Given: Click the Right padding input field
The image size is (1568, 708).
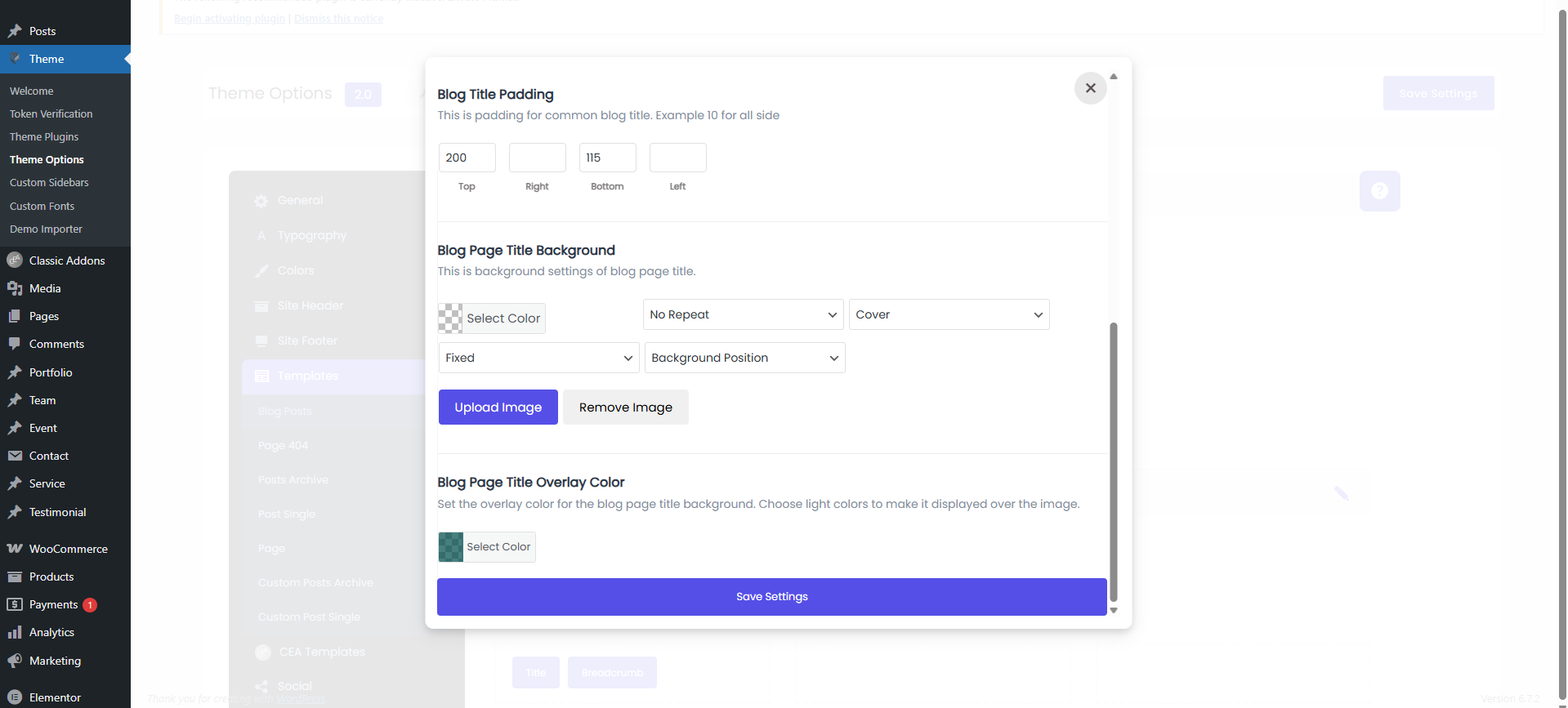Looking at the screenshot, I should 538,158.
